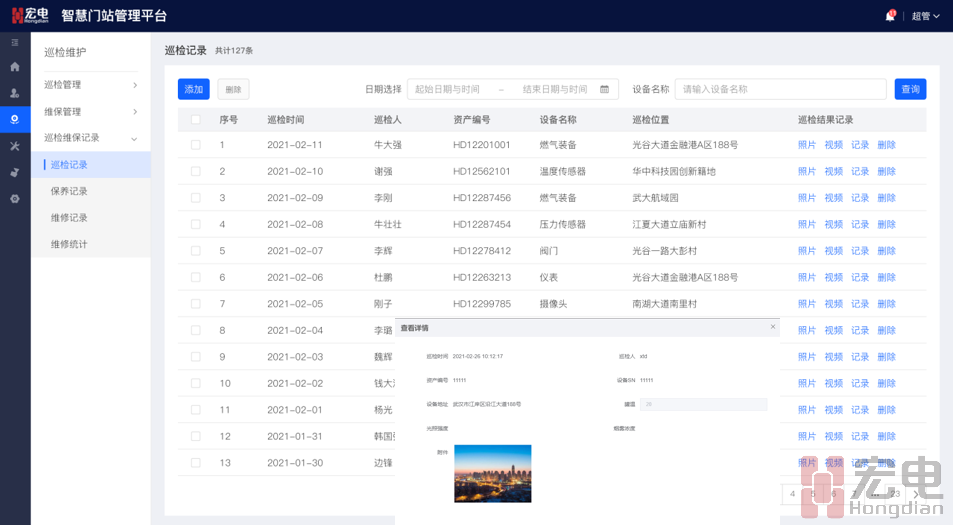Click the city skyline attachment thumbnail
This screenshot has width=954, height=525.
point(492,473)
